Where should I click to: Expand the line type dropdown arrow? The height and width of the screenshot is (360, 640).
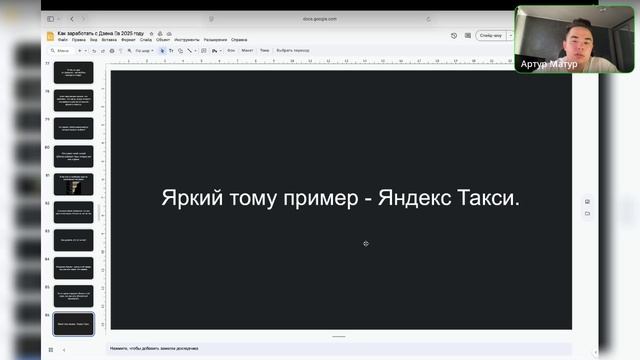196,51
